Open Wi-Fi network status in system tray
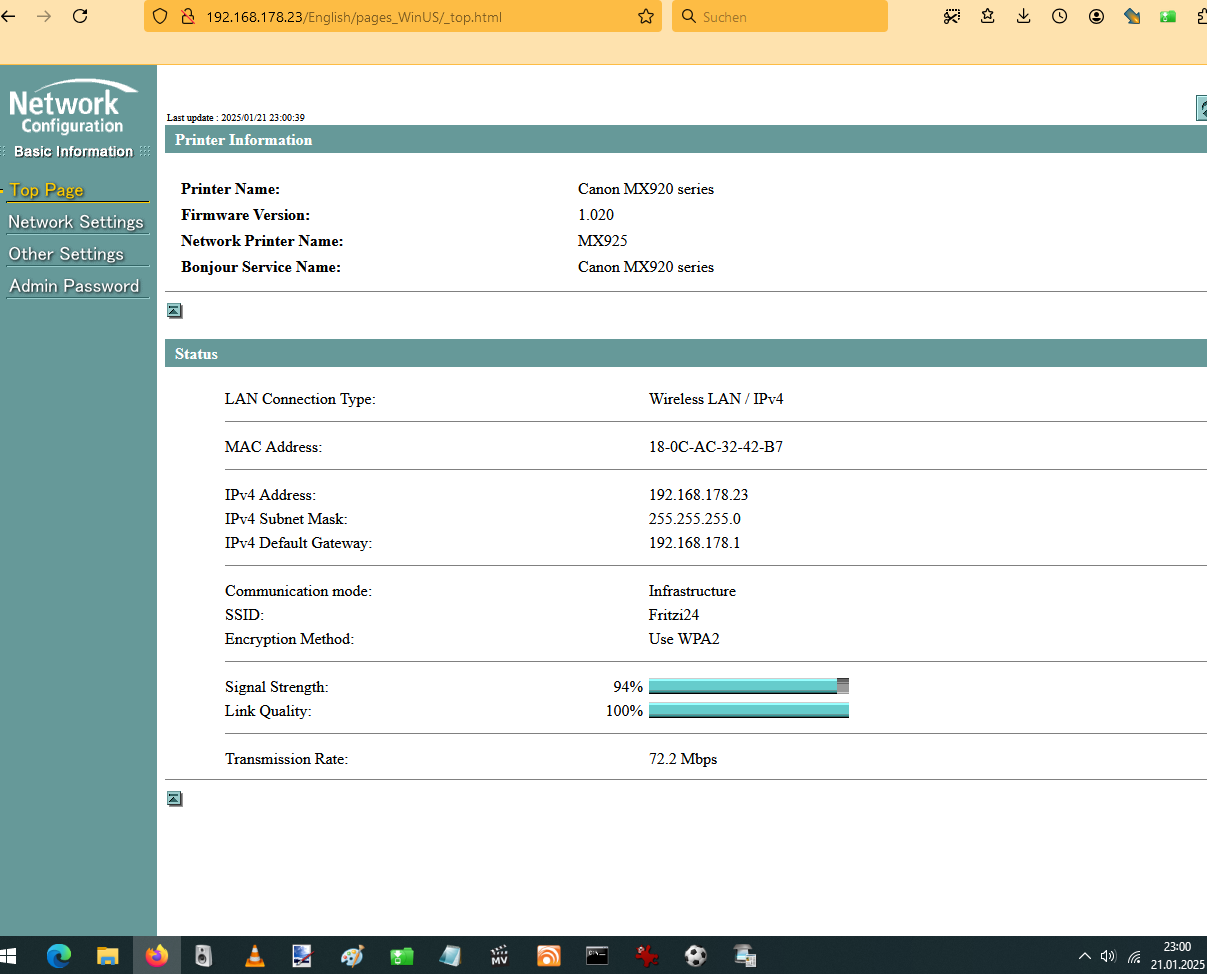The width and height of the screenshot is (1207, 974). click(x=1134, y=956)
